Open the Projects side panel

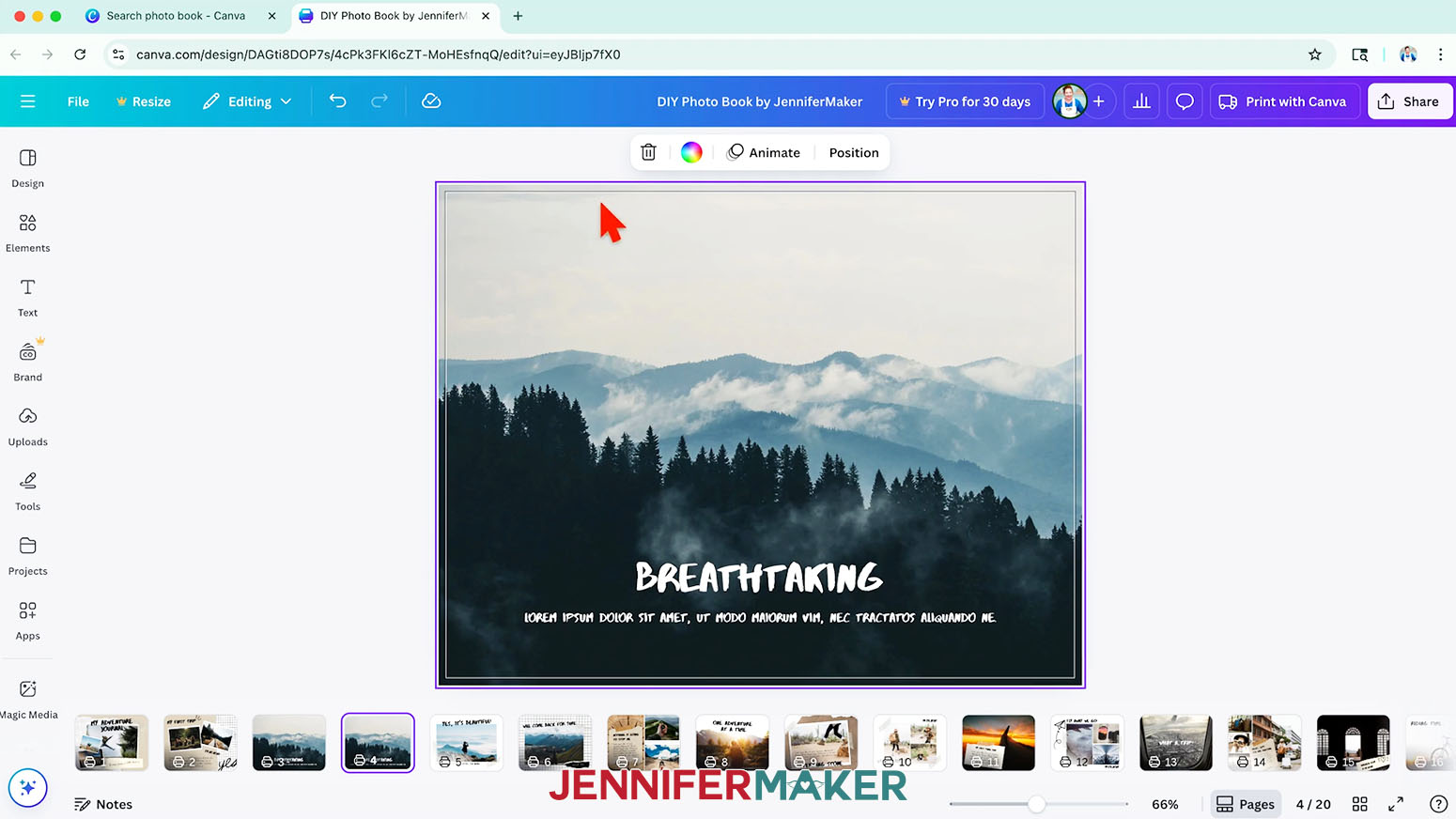pyautogui.click(x=28, y=557)
